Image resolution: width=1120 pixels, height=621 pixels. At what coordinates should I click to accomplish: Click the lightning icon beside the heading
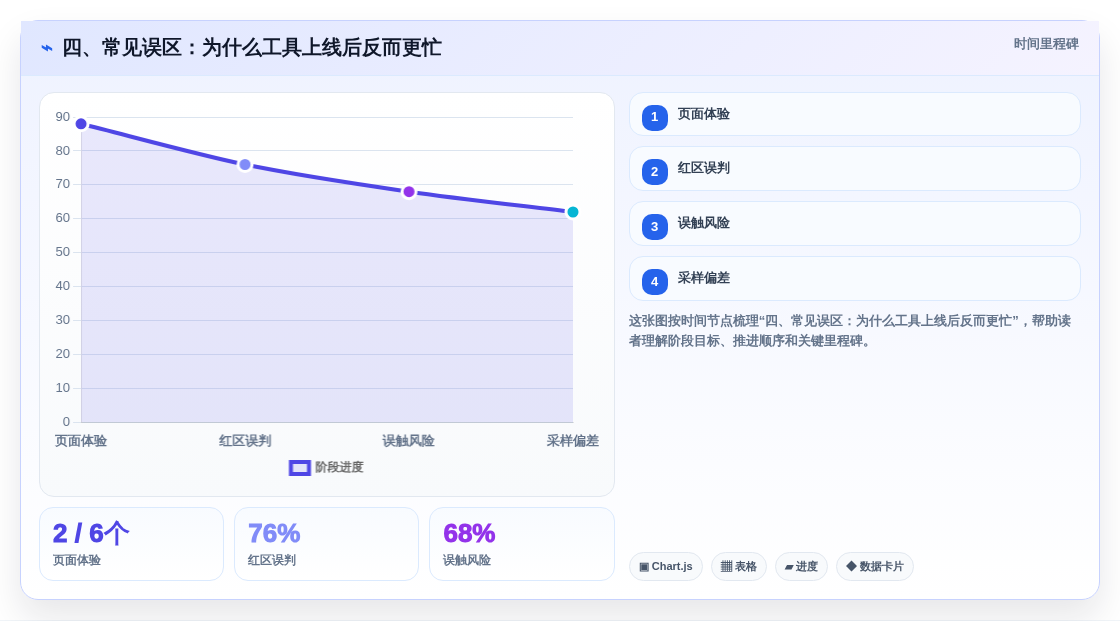46,48
